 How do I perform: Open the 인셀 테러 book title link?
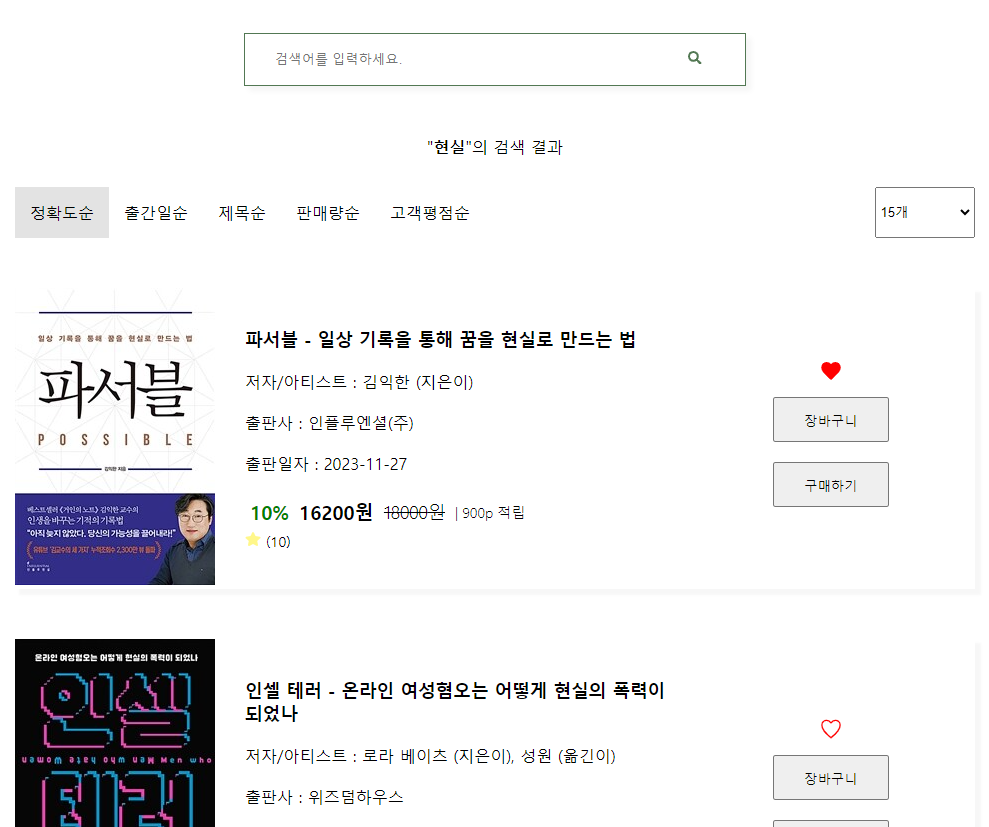(x=455, y=701)
